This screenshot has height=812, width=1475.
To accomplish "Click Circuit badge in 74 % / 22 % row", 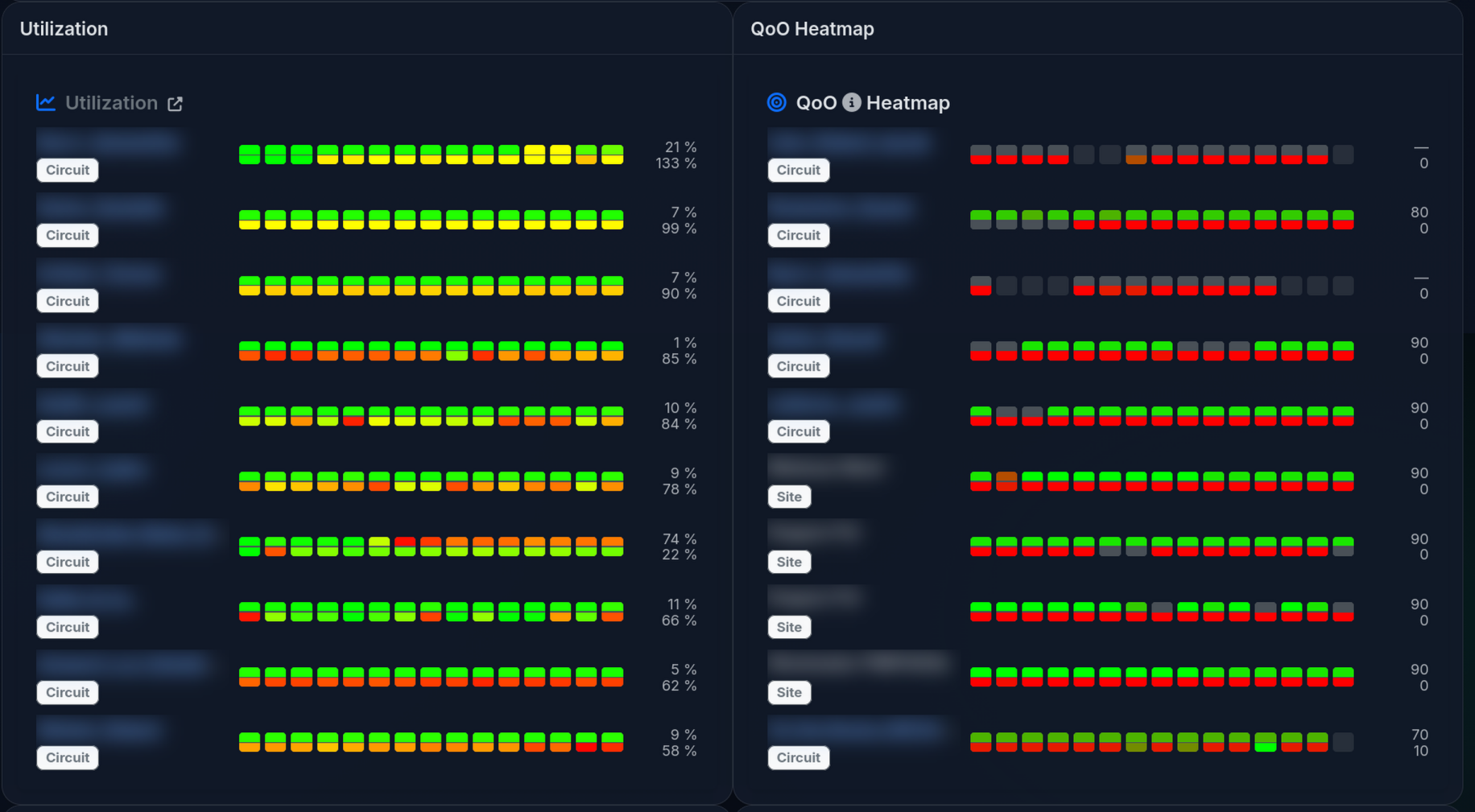I will coord(68,562).
